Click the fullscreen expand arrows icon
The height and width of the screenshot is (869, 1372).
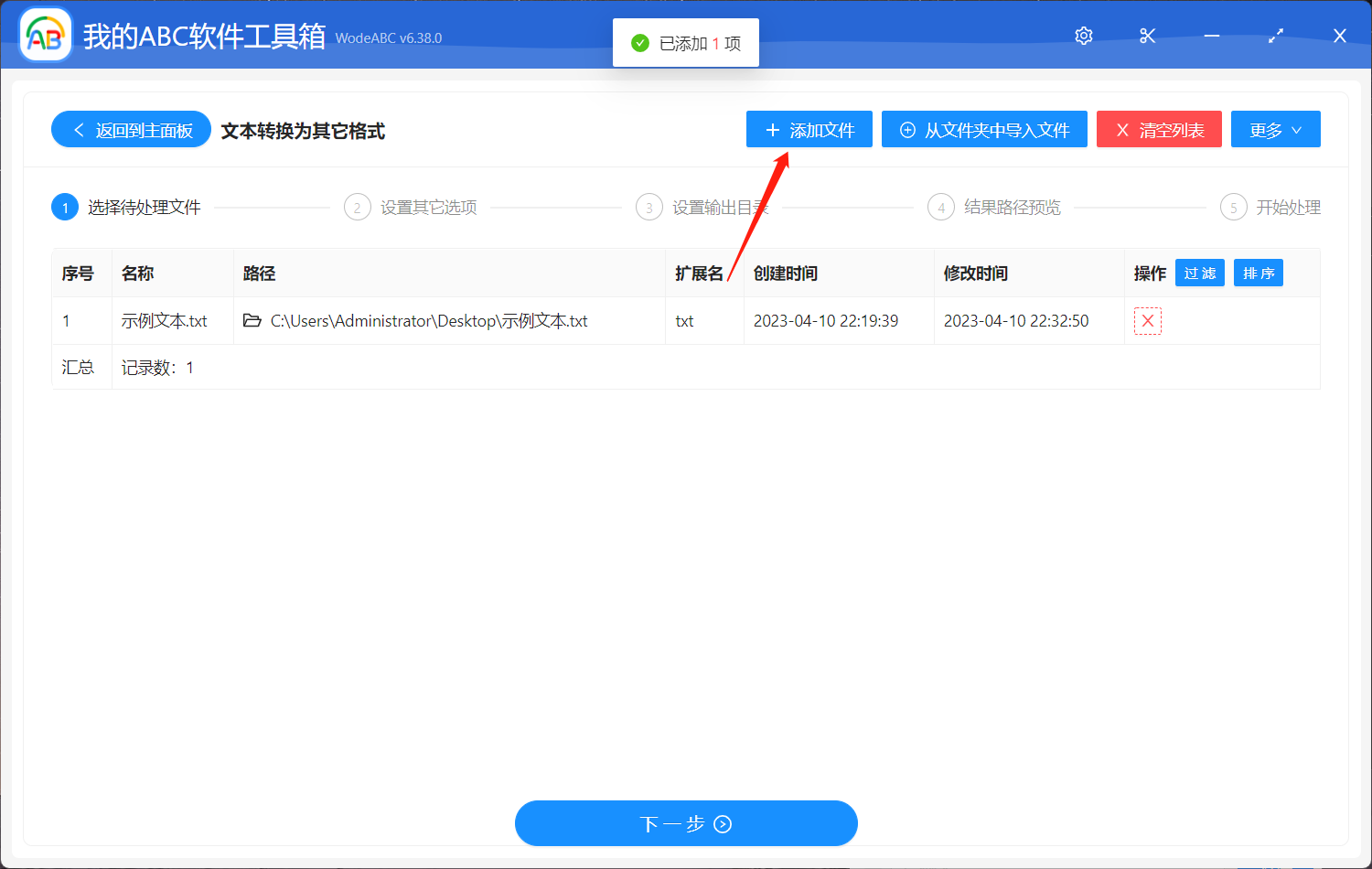[1275, 36]
